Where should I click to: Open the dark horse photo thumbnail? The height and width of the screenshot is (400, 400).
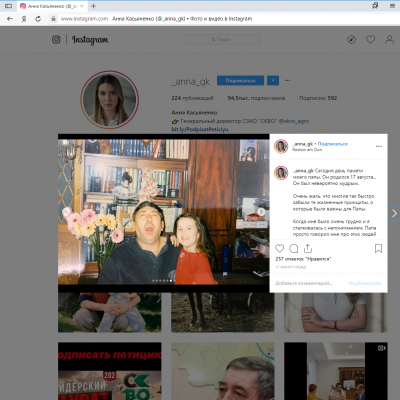point(223,313)
